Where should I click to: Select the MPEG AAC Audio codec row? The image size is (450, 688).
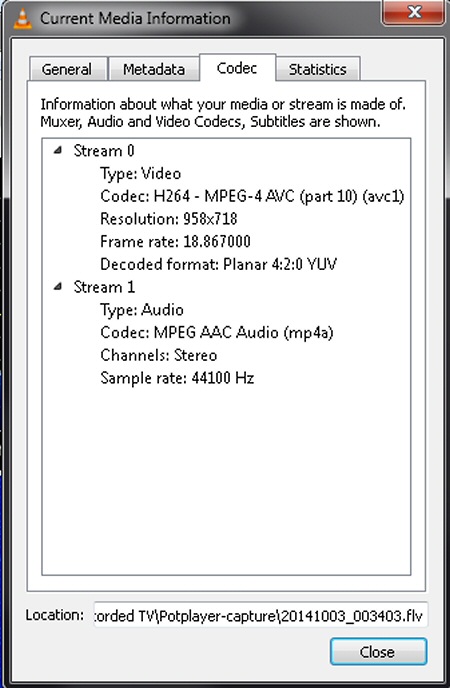[x=217, y=332]
